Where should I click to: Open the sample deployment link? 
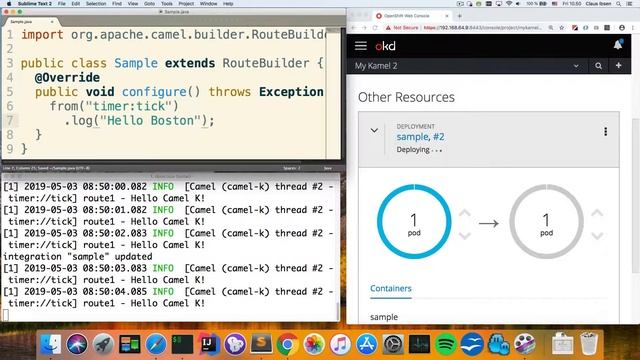pos(413,137)
